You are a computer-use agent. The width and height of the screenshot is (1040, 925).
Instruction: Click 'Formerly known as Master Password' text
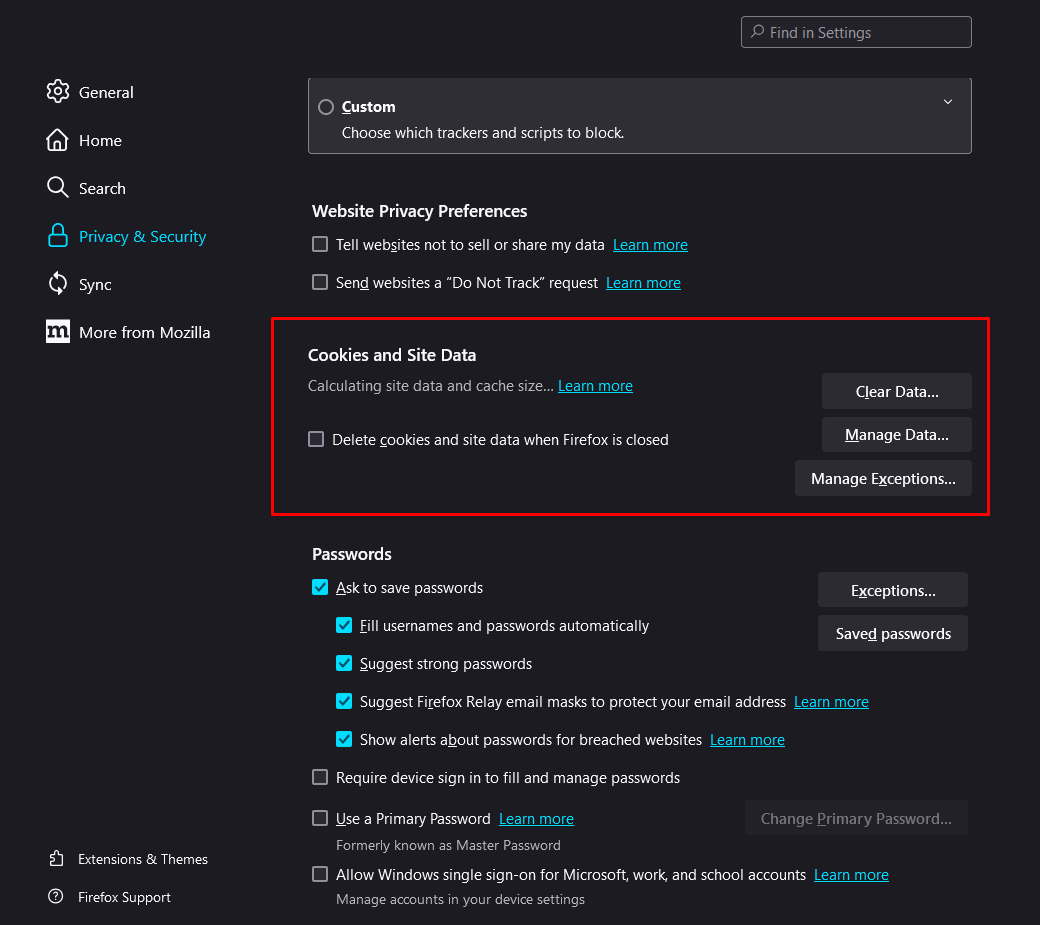(x=448, y=845)
